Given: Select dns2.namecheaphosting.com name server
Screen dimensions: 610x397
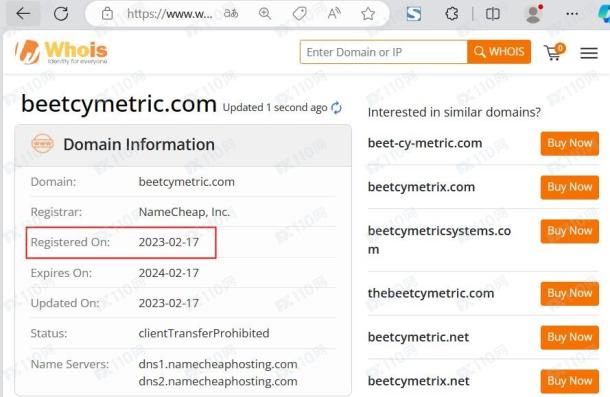Looking at the screenshot, I should tap(218, 381).
